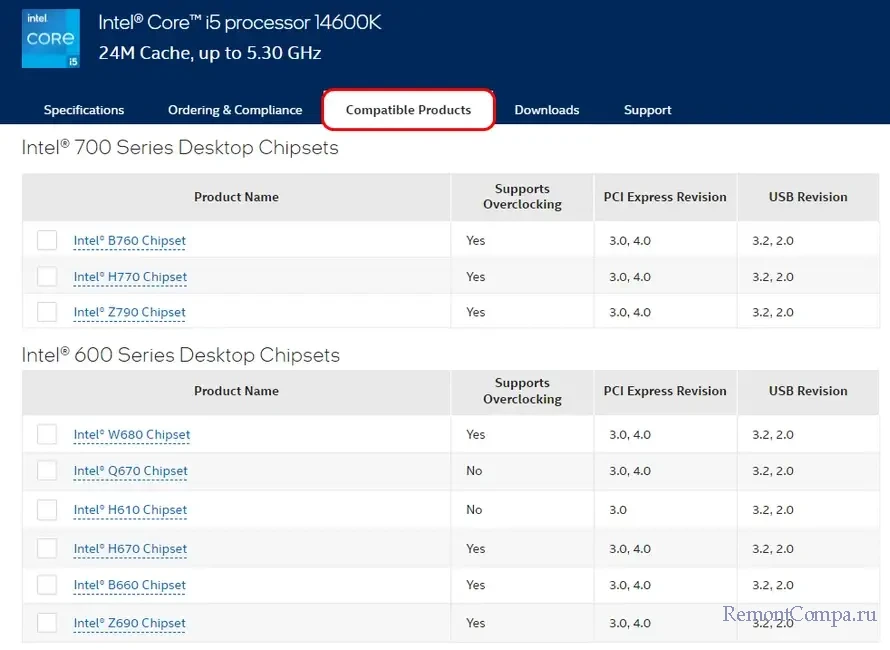
Task: Check the box for Intel B760 Chipset
Action: 47,240
